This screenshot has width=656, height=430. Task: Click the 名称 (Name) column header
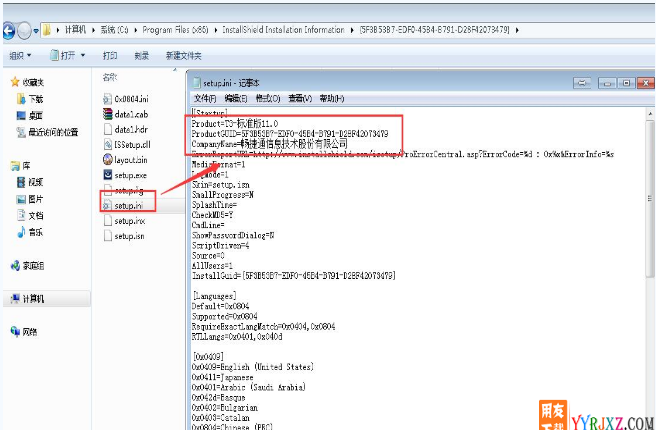point(111,76)
